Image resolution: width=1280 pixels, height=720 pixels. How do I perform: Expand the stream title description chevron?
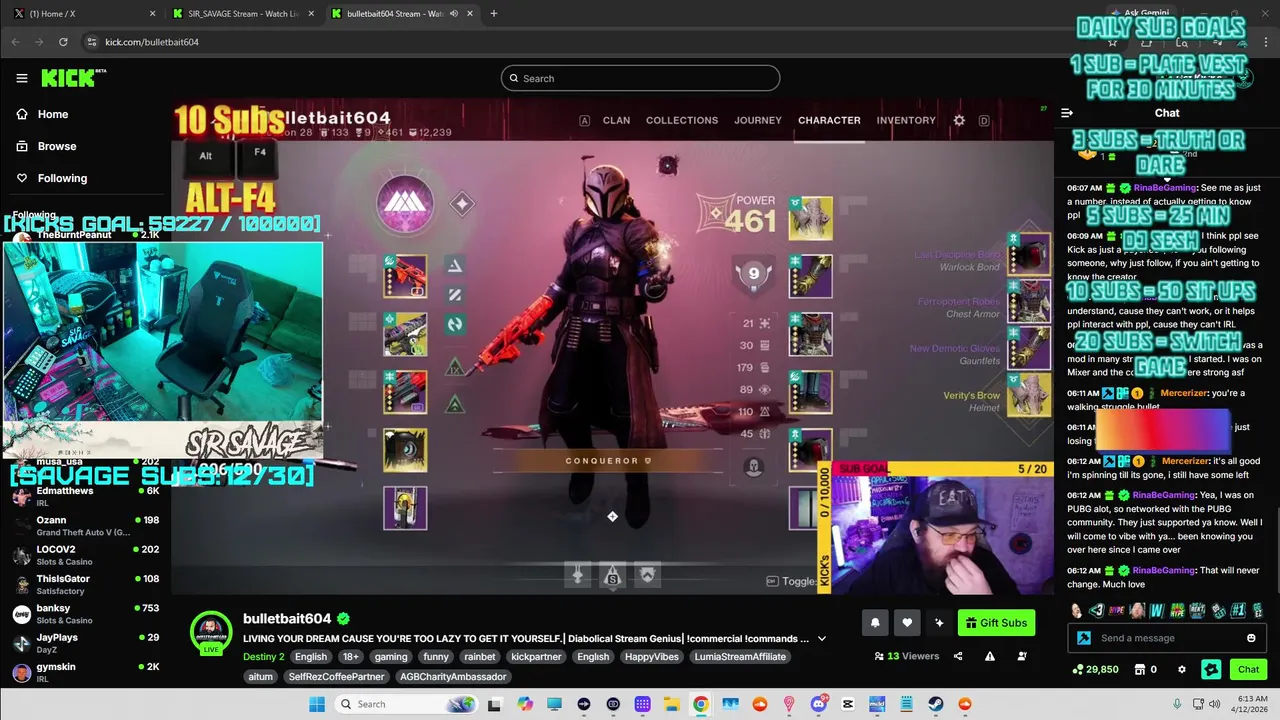822,638
